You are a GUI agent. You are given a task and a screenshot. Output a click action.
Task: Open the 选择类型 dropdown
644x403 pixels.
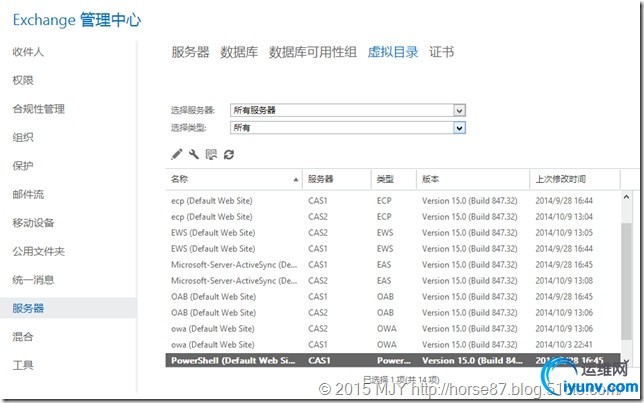pyautogui.click(x=347, y=128)
